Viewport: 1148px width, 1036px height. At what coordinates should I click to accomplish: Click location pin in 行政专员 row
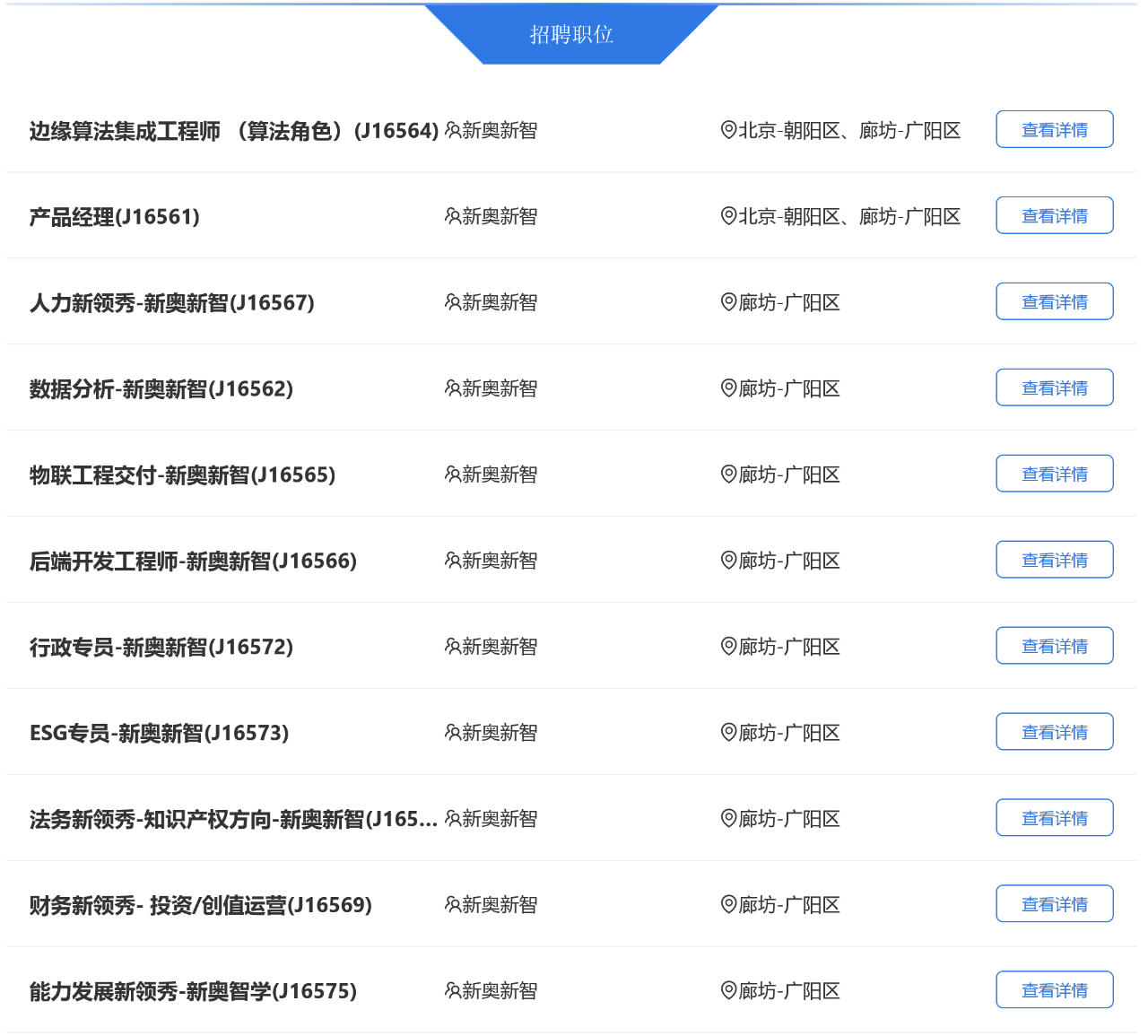[x=729, y=647]
